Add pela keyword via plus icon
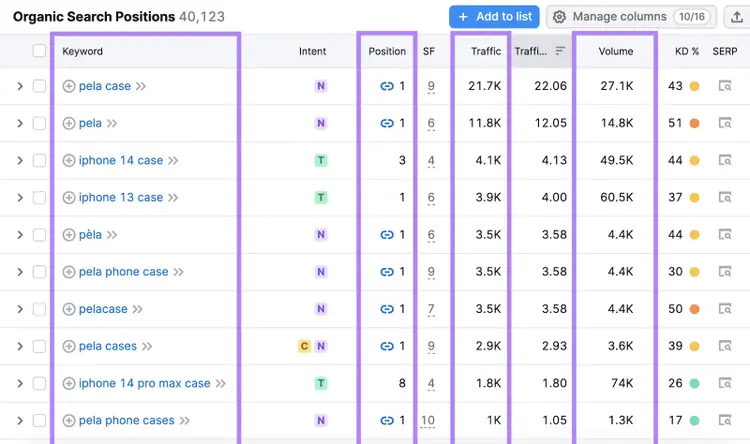The height and width of the screenshot is (444, 750). (x=69, y=123)
